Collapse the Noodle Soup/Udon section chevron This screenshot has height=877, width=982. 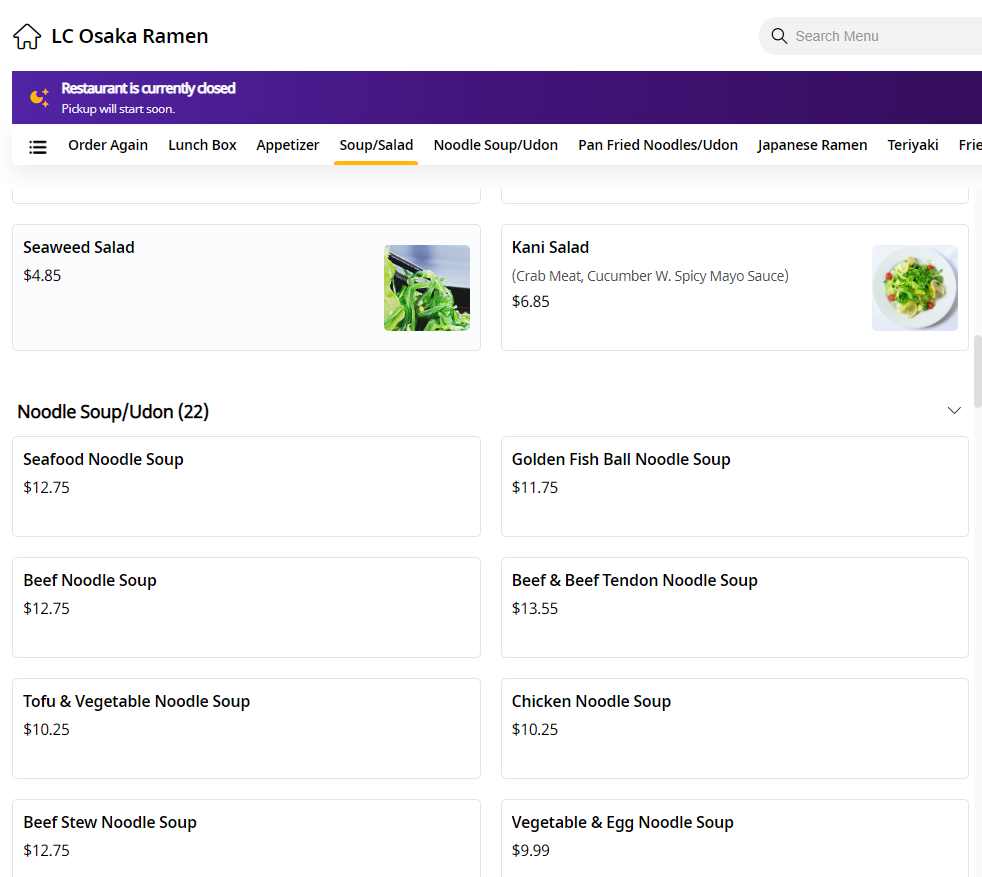954,411
